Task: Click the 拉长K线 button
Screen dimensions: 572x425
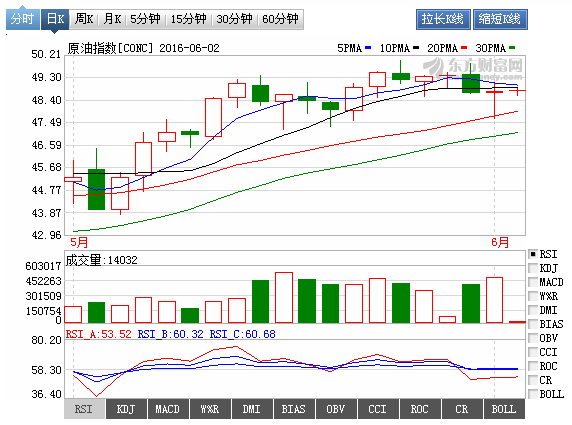Action: point(443,19)
